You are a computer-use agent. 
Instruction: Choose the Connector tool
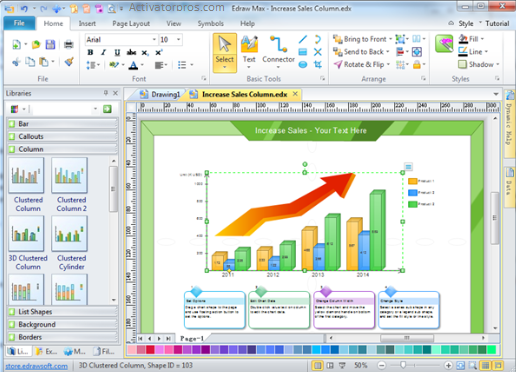point(278,52)
